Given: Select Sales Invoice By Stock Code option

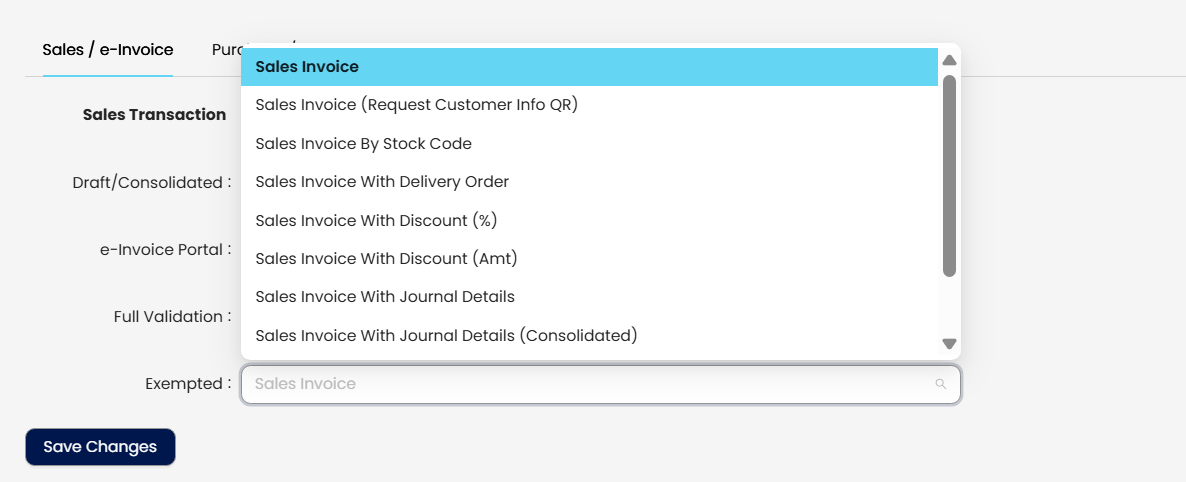Looking at the screenshot, I should tap(363, 144).
